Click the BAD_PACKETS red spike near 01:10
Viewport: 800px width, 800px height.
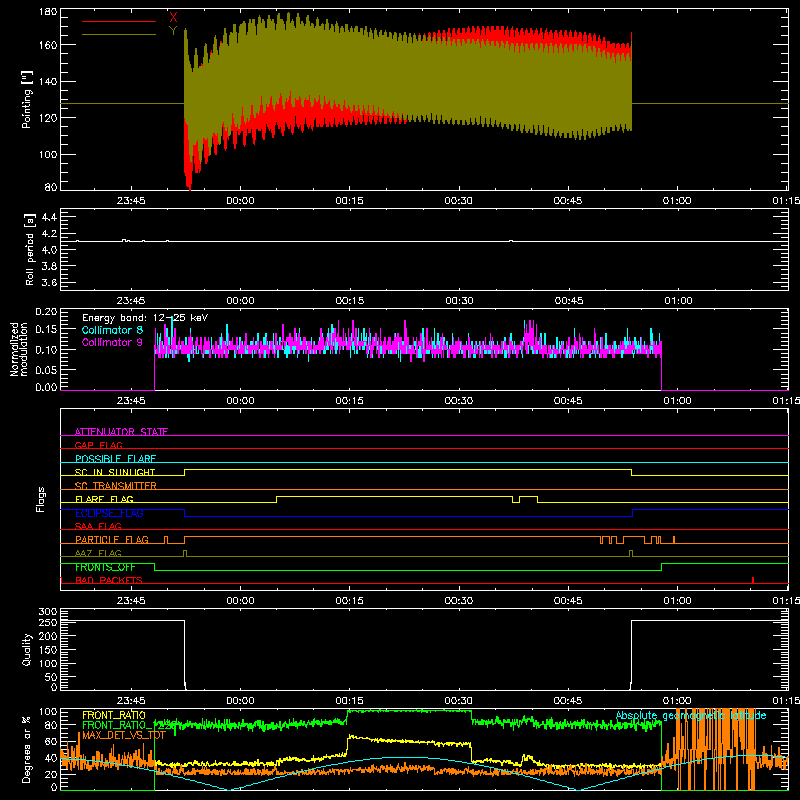coord(753,580)
